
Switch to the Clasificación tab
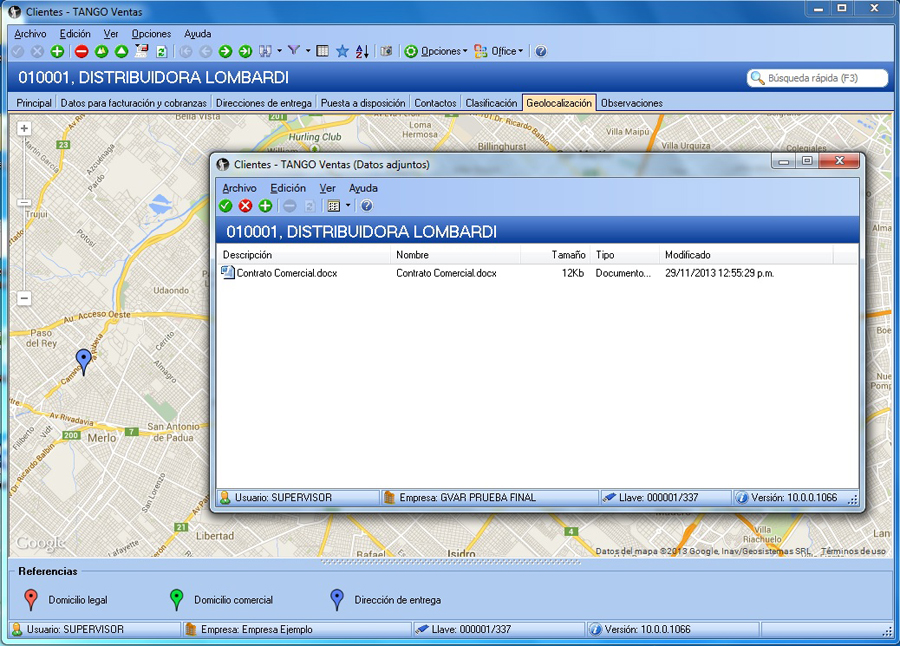pos(491,103)
